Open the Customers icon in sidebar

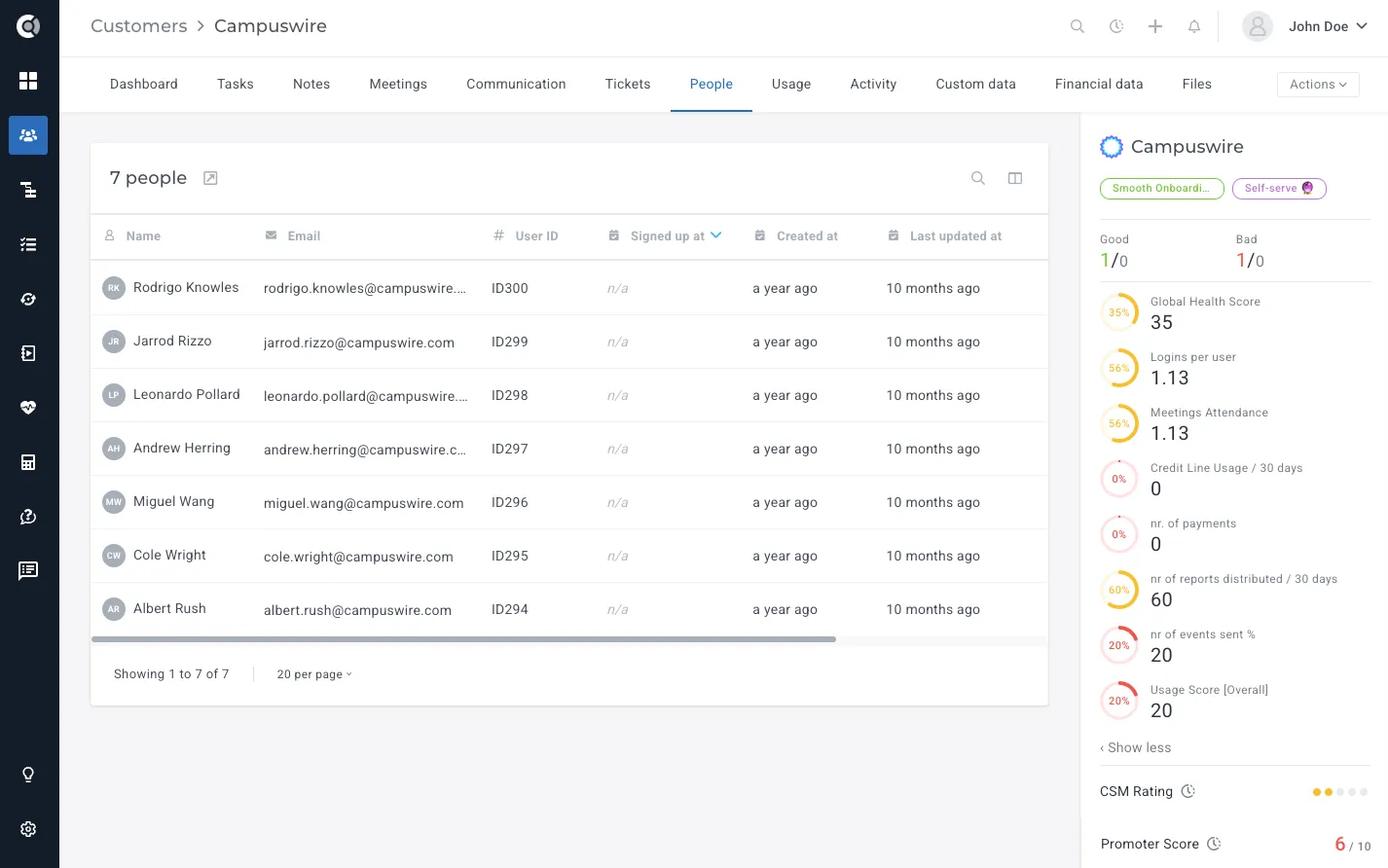click(x=28, y=135)
